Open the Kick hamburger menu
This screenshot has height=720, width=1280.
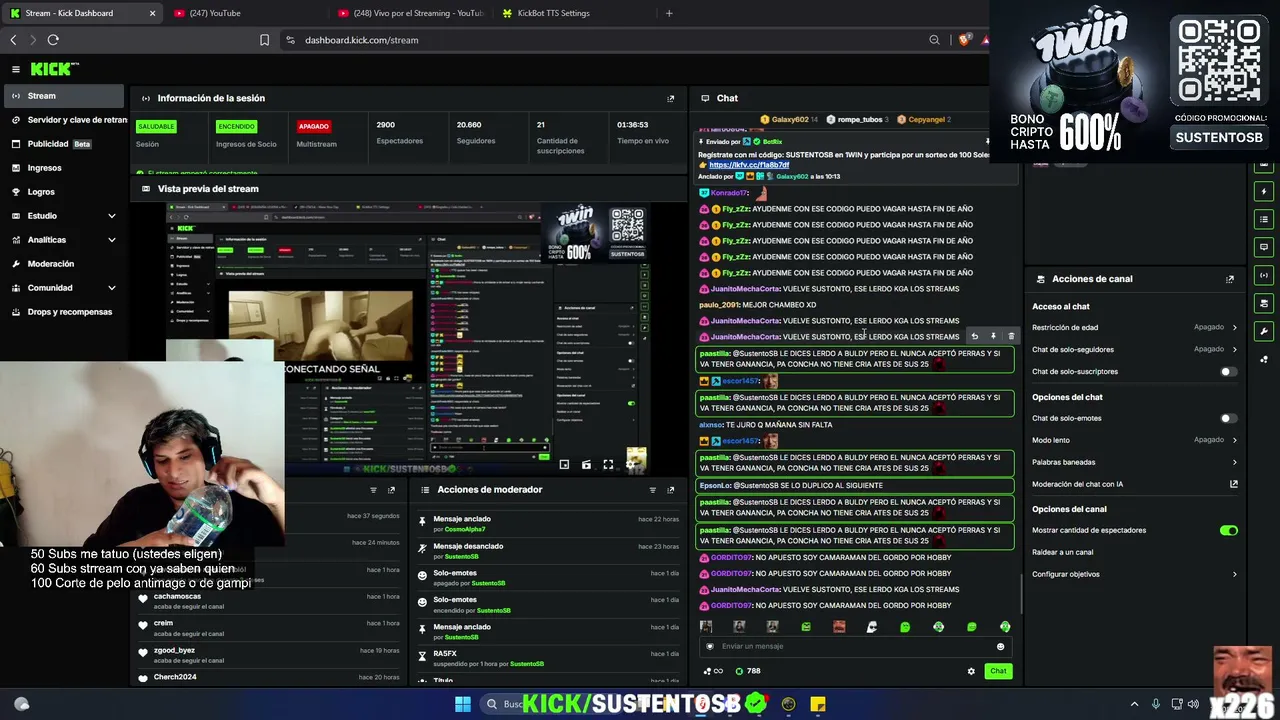(x=16, y=69)
